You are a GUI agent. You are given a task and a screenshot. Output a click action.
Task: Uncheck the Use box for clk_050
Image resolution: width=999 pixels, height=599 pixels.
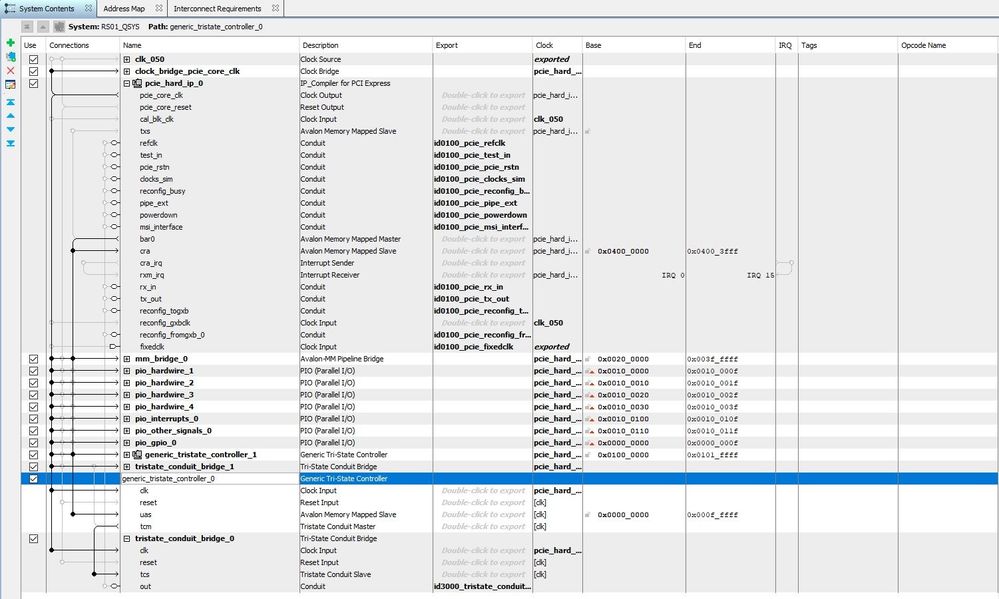(33, 60)
